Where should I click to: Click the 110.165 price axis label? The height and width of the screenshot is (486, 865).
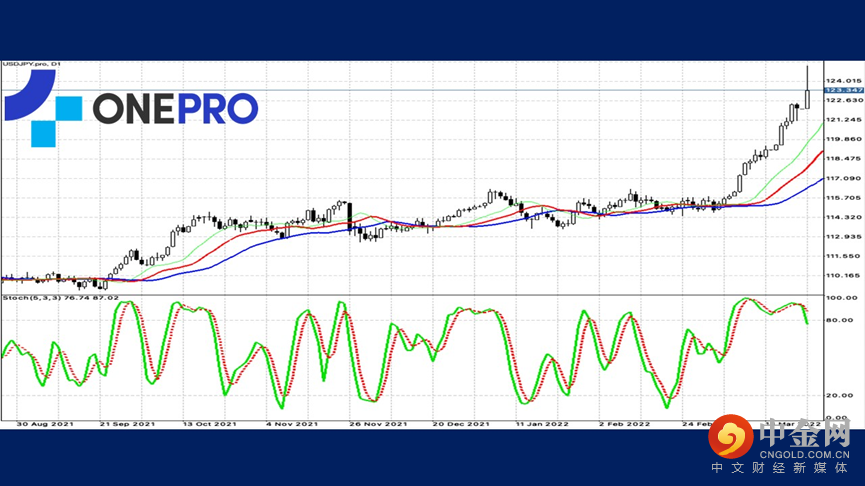pyautogui.click(x=843, y=275)
